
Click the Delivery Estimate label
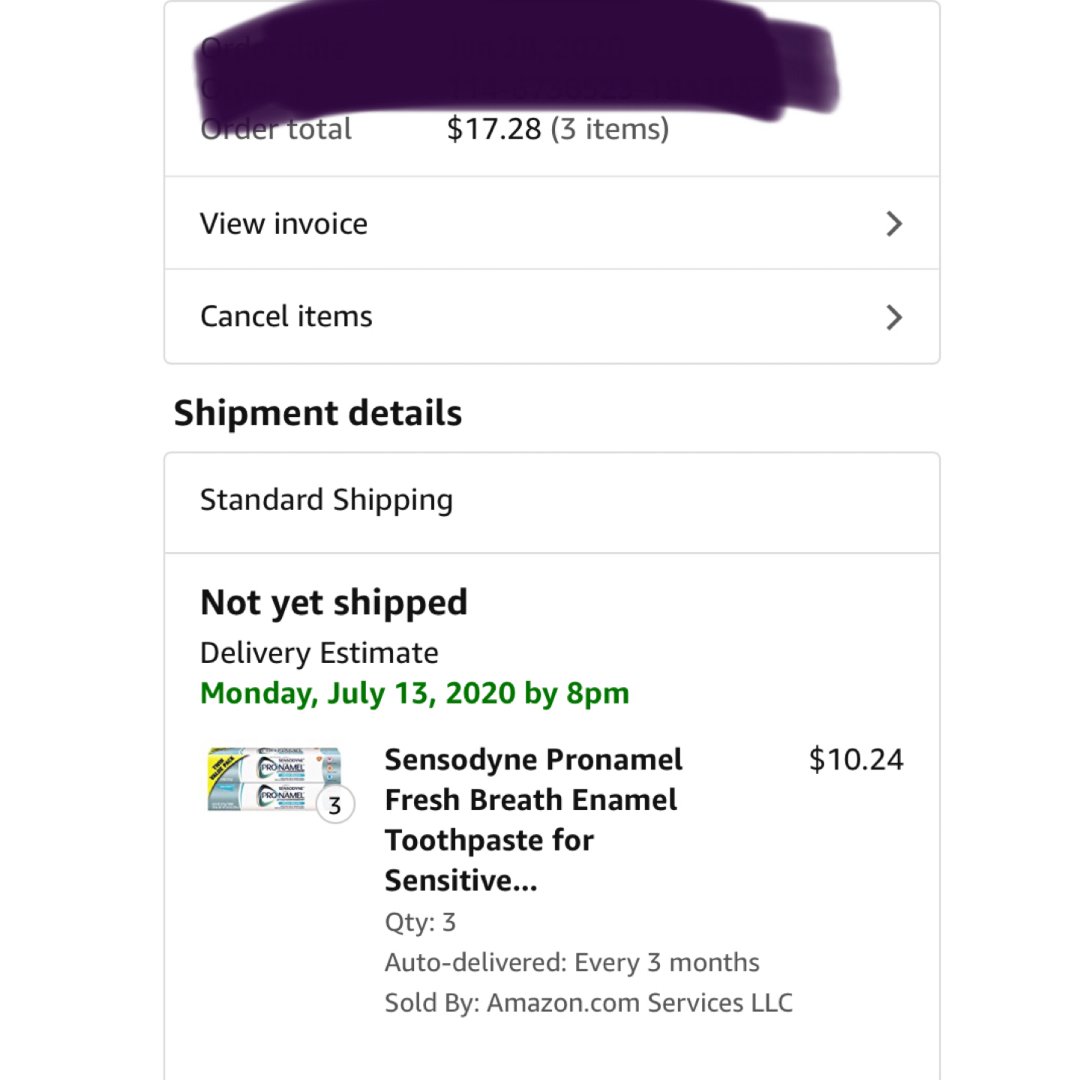point(319,653)
